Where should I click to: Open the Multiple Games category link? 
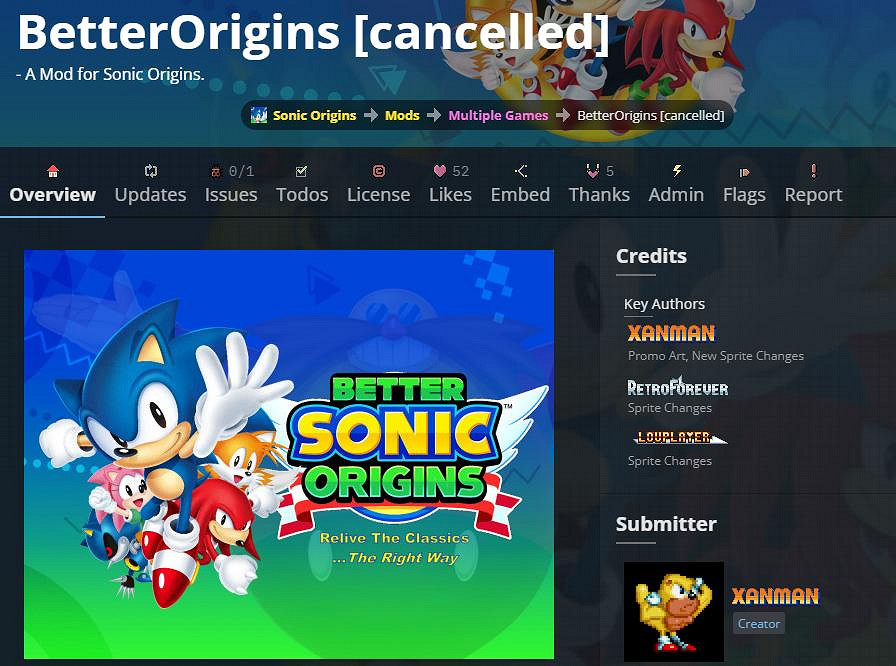coord(498,115)
